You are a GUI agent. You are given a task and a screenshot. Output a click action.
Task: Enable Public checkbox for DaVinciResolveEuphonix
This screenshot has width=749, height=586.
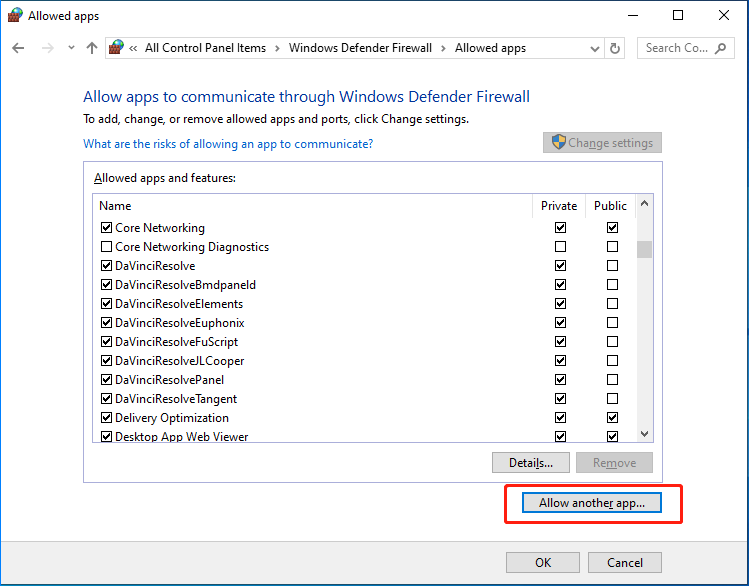click(x=612, y=322)
